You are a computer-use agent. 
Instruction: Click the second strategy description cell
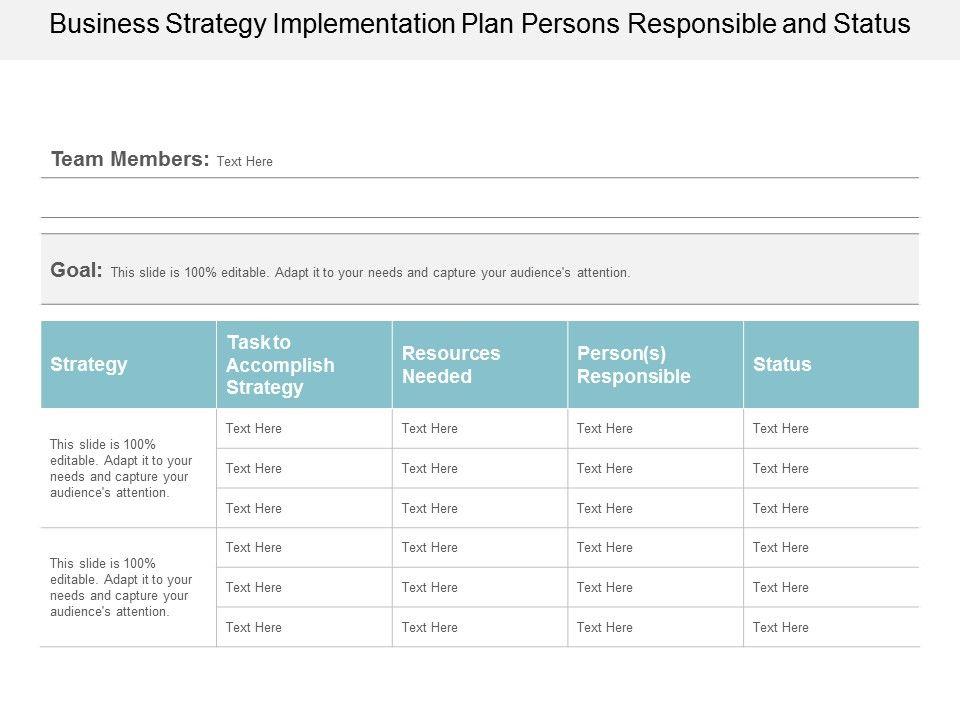coord(121,587)
